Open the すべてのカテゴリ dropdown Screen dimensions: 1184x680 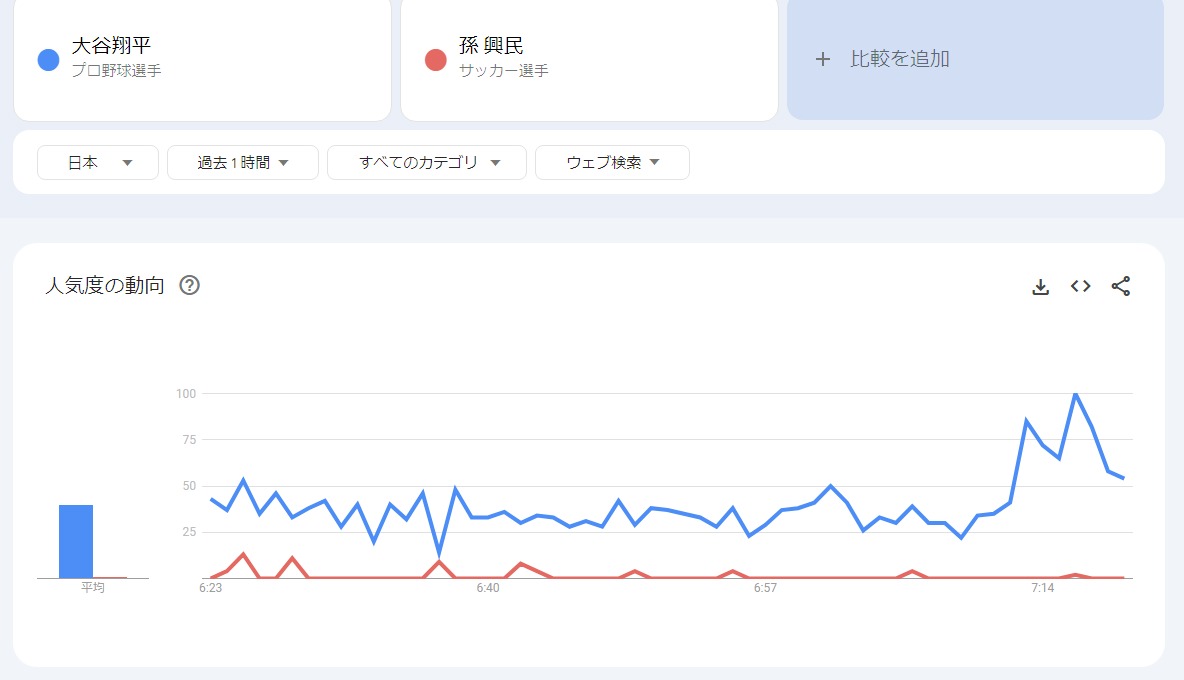427,162
